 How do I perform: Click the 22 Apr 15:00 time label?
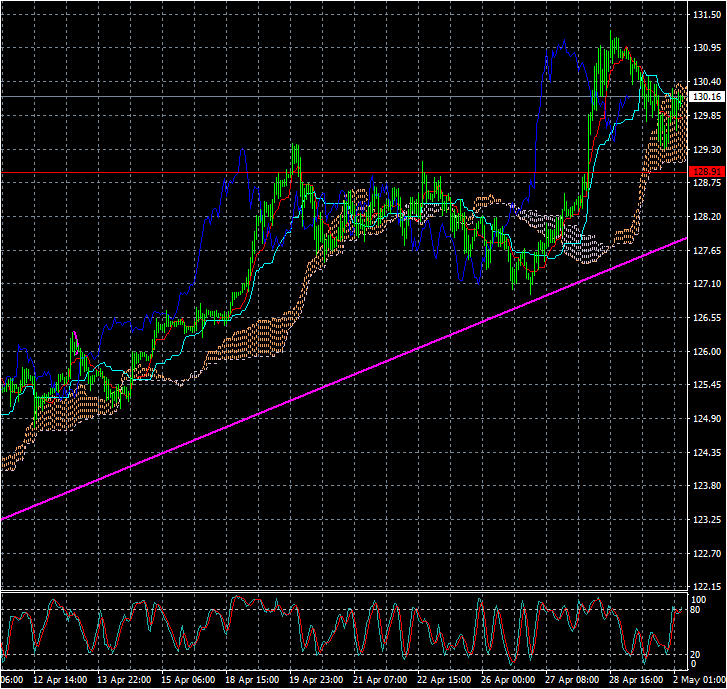click(x=444, y=680)
